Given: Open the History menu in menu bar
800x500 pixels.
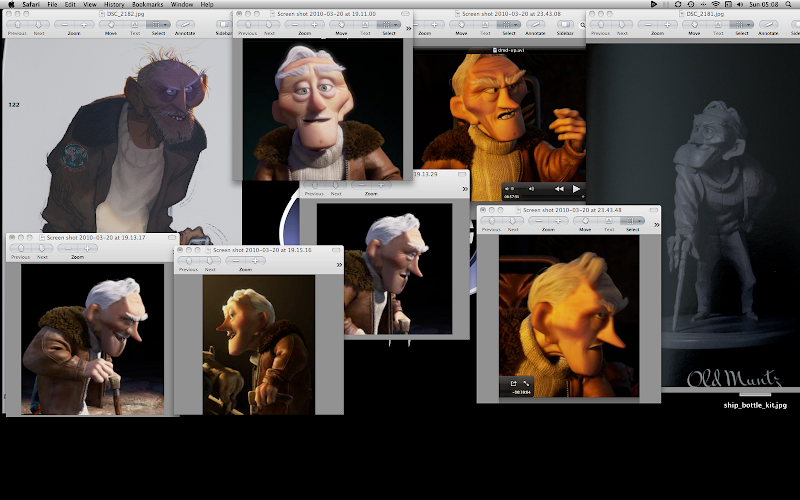Looking at the screenshot, I should click(114, 4).
